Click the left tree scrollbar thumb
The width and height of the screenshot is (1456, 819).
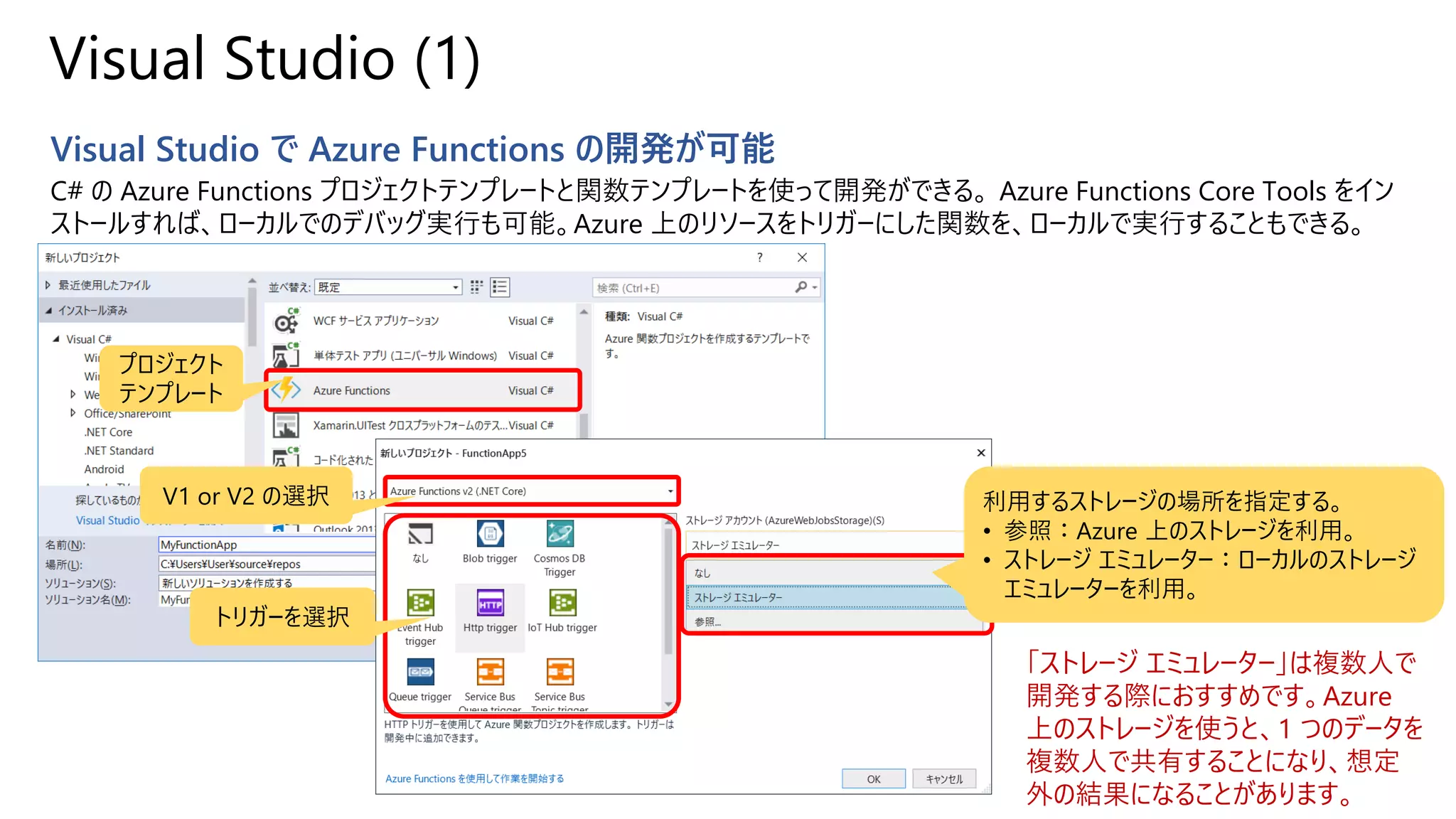(x=252, y=316)
